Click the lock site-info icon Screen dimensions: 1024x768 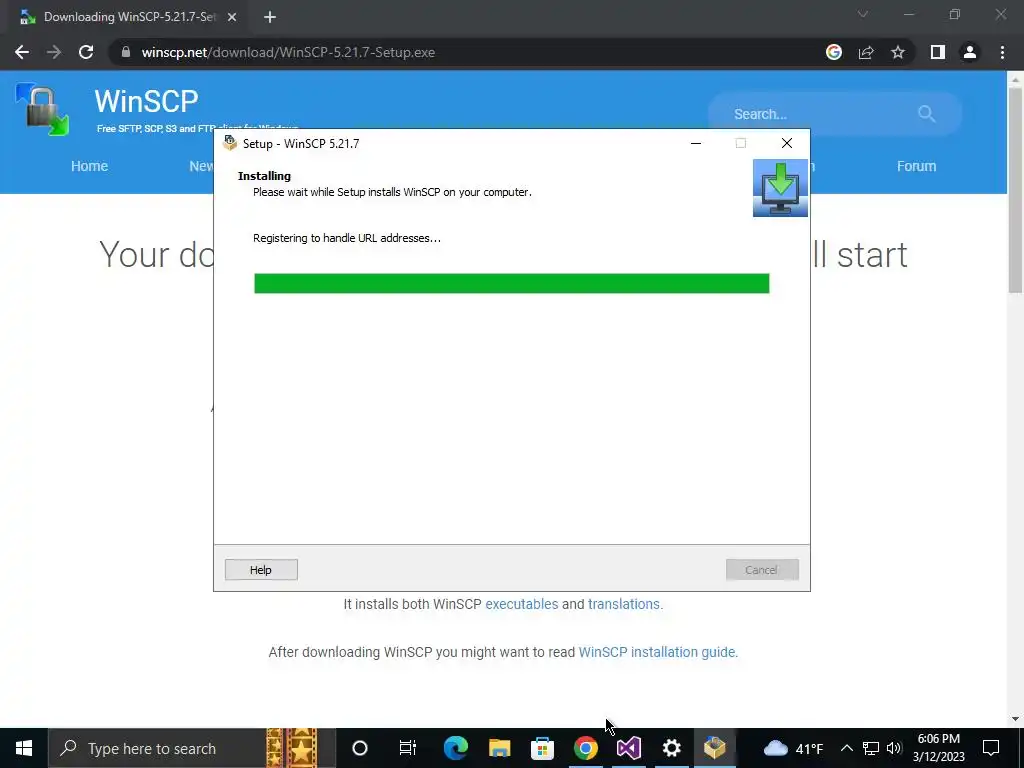(x=126, y=52)
